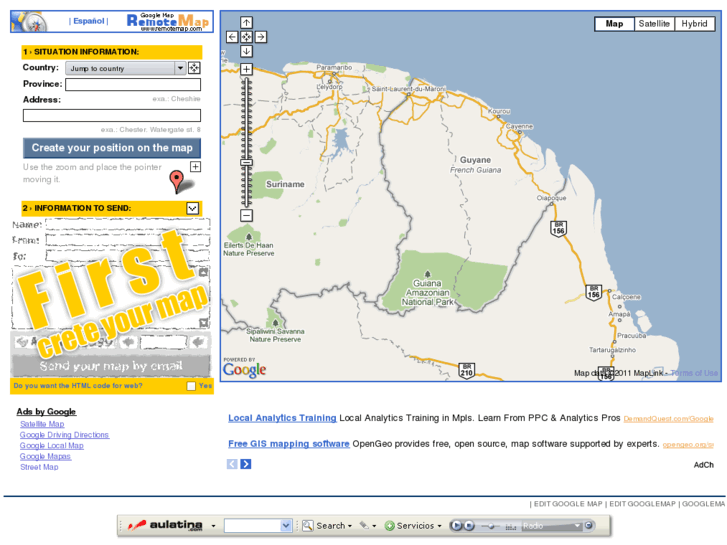Switch to Hybrid view tab
This screenshot has height=545, width=727.
point(694,24)
